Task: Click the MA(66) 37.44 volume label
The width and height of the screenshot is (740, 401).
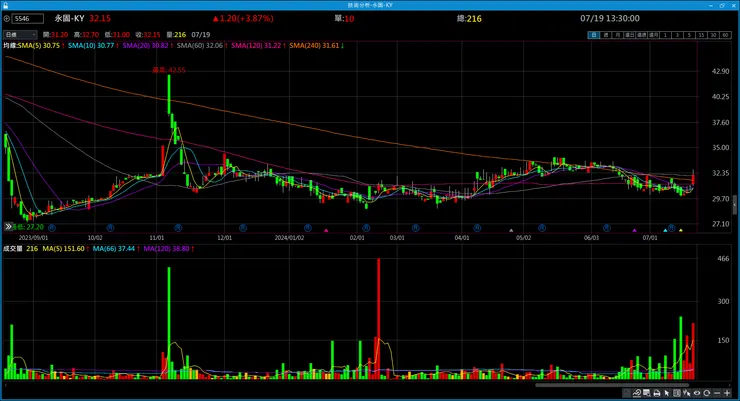Action: (114, 249)
